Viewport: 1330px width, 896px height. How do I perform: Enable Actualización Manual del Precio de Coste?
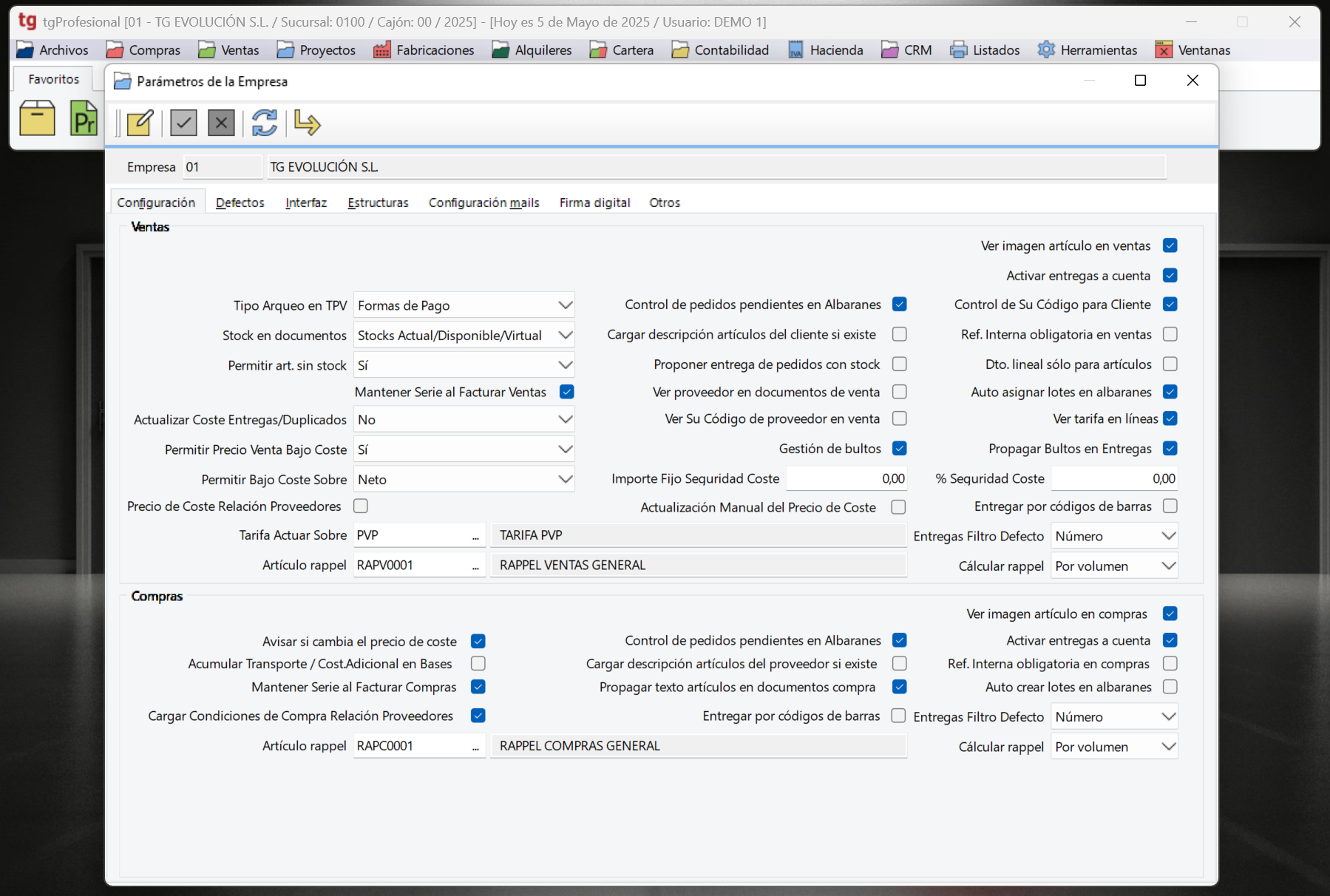898,507
